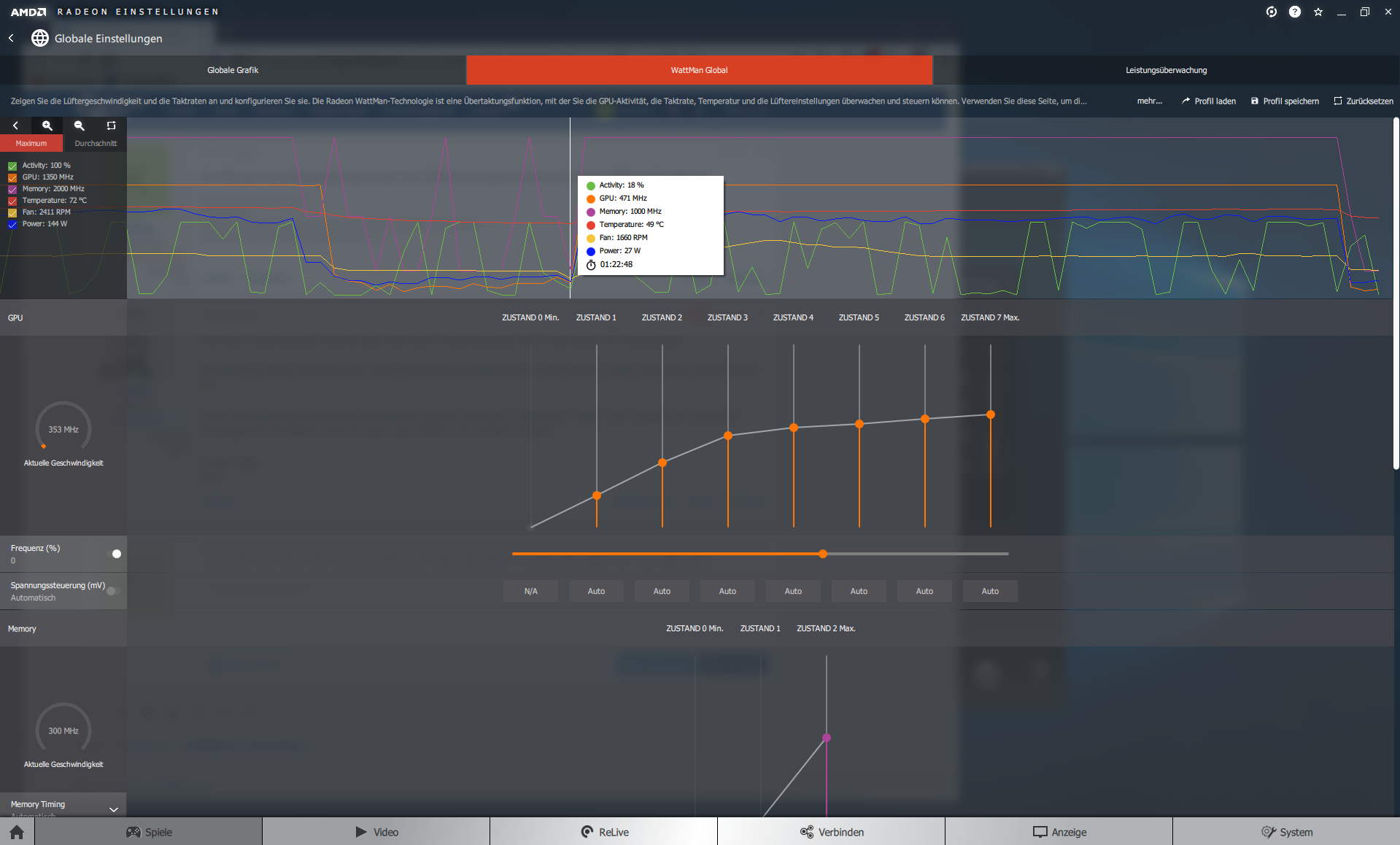Click the Auto voltage field for Zustand 6

point(924,591)
